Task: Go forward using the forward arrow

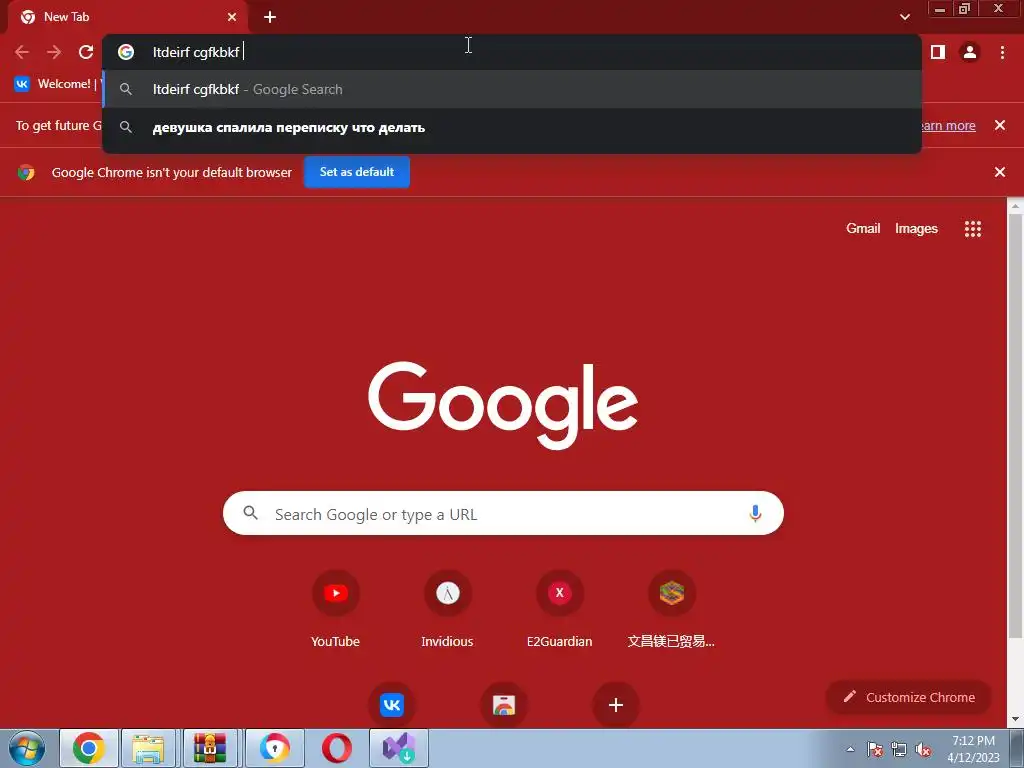Action: point(54,52)
